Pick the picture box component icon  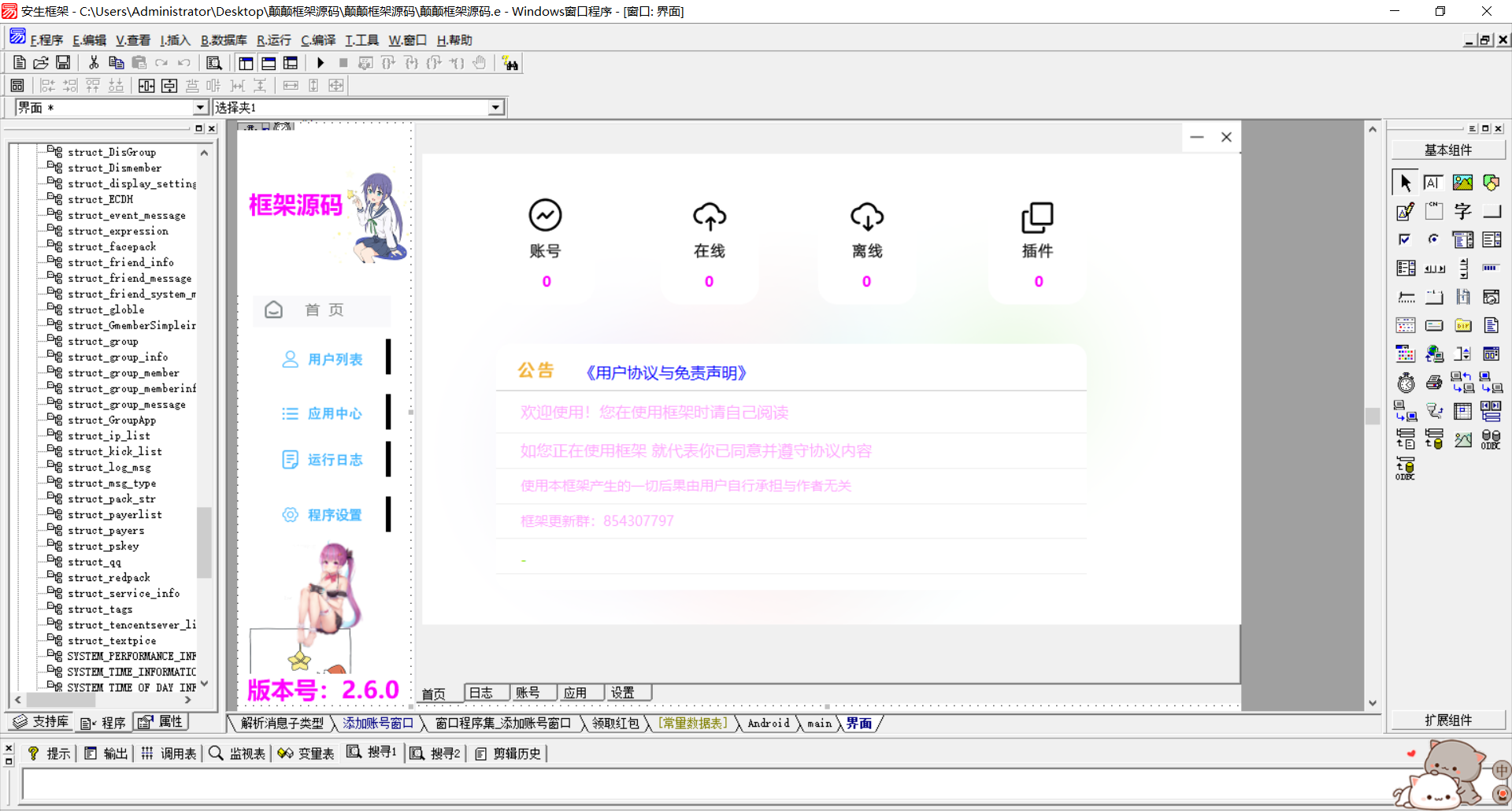(1462, 183)
